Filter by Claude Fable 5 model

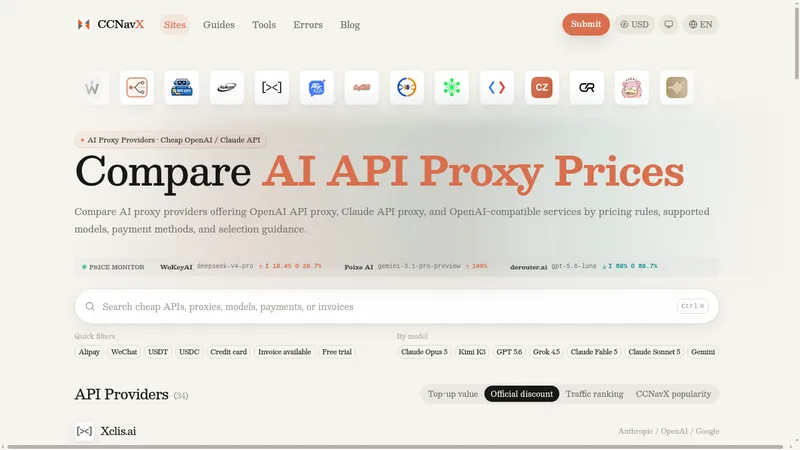[594, 352]
